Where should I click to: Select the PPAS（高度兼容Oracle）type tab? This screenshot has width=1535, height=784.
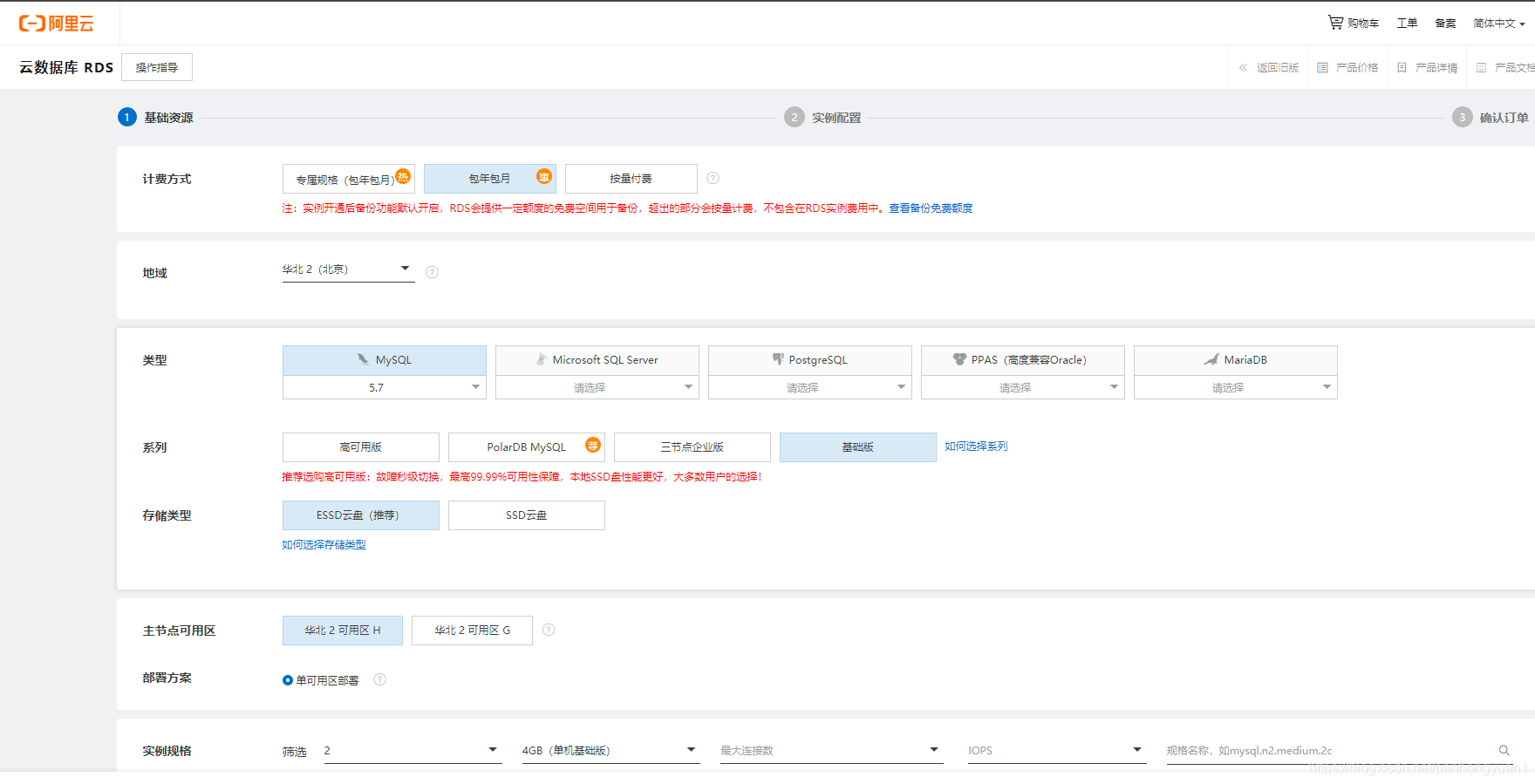(1023, 360)
